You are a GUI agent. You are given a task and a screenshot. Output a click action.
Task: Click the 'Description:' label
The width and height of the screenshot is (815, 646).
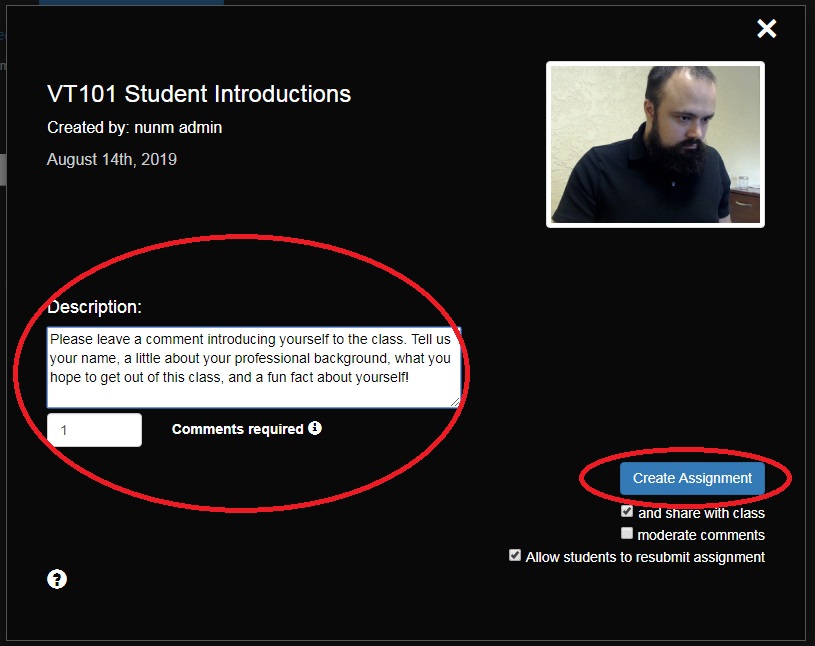pyautogui.click(x=95, y=307)
